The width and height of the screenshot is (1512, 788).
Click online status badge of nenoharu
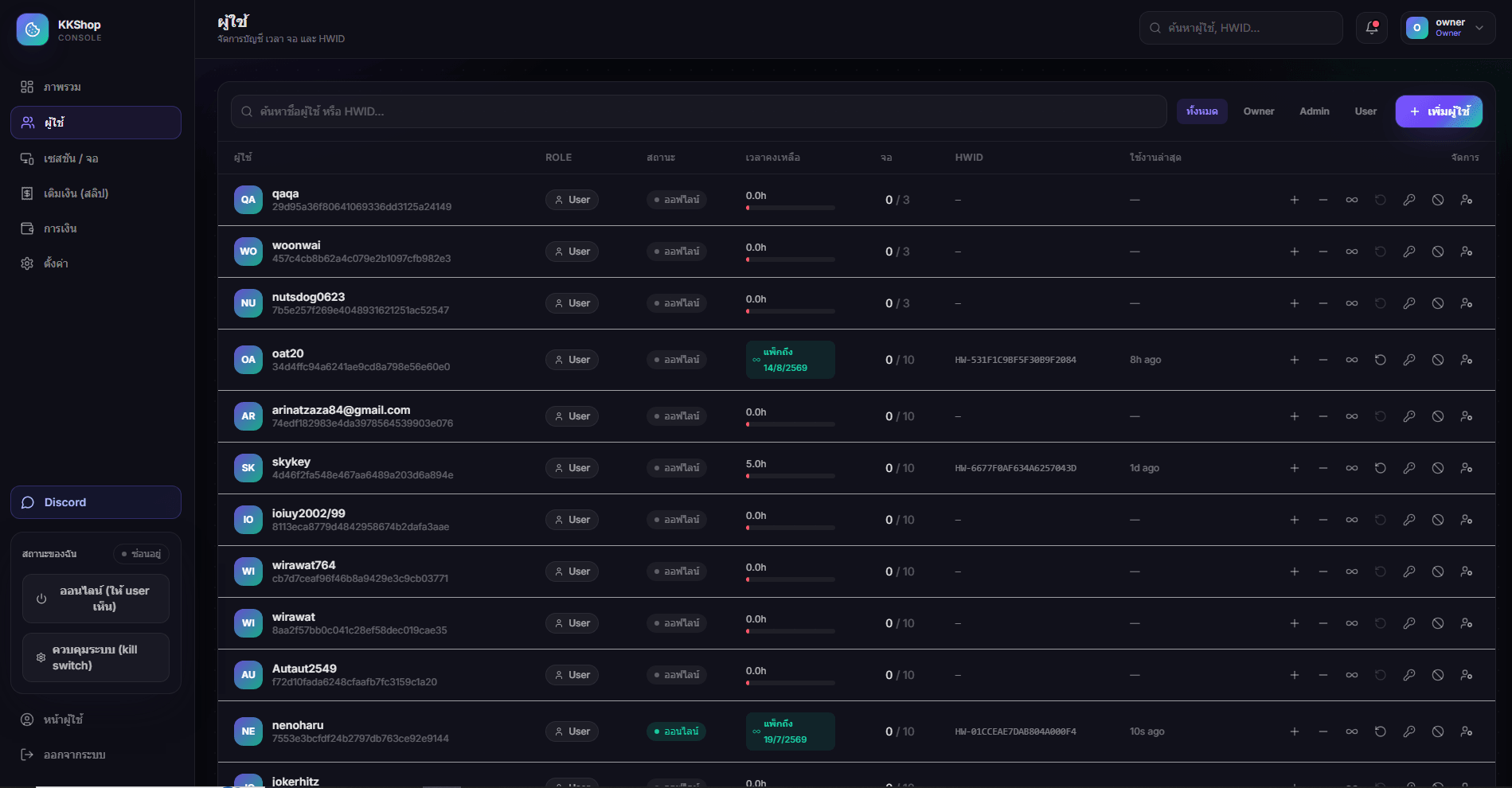tap(676, 731)
